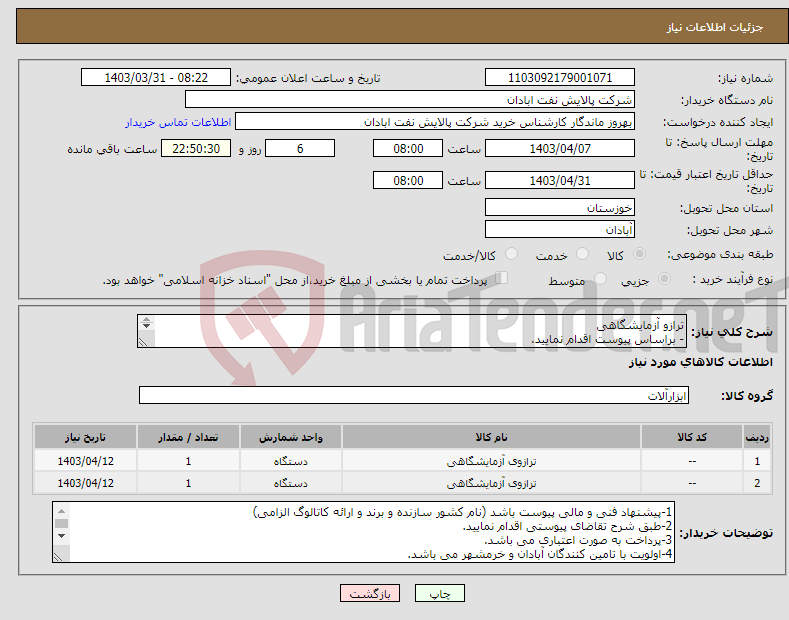Click دستگاه unit in row 2
The image size is (789, 620).
coord(291,483)
